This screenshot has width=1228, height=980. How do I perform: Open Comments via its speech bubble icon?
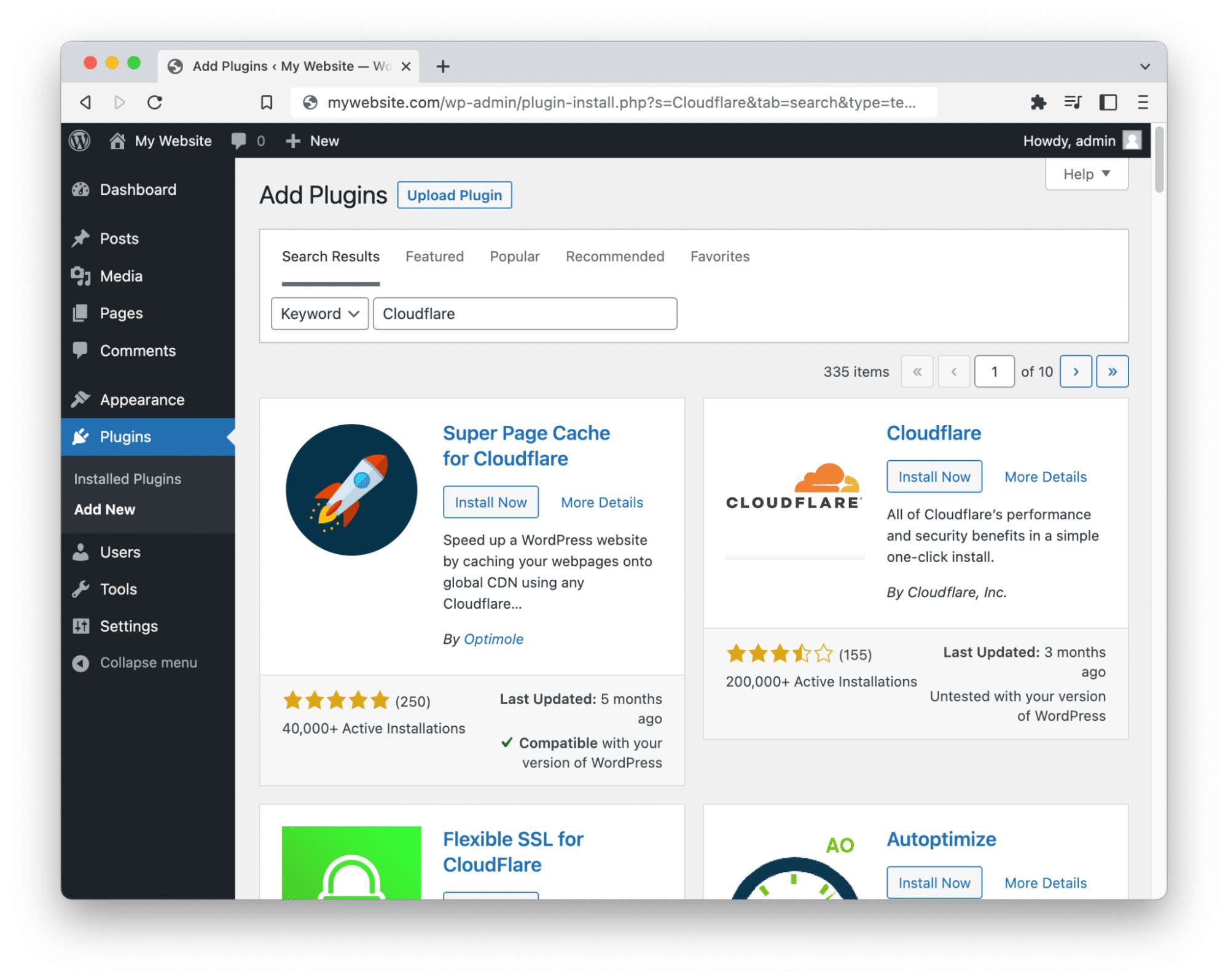coord(81,351)
